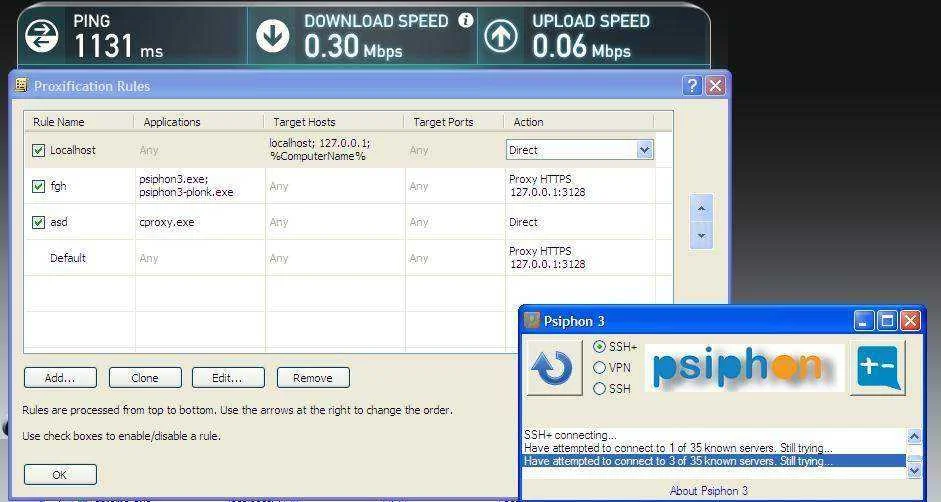Click the Psiphon 3 title bar icon
The width and height of the screenshot is (941, 502).
[531, 321]
